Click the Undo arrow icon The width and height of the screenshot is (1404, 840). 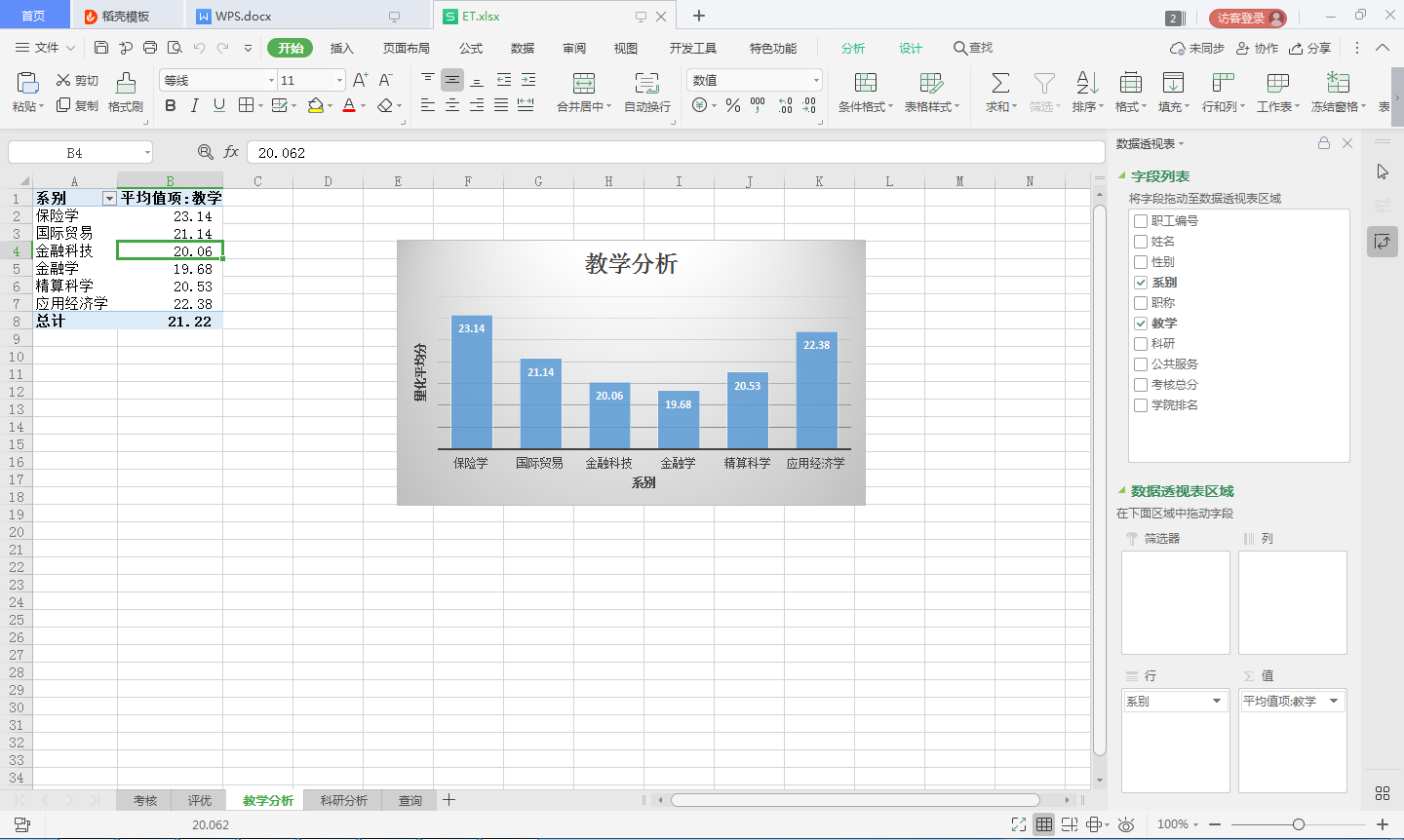[x=199, y=48]
